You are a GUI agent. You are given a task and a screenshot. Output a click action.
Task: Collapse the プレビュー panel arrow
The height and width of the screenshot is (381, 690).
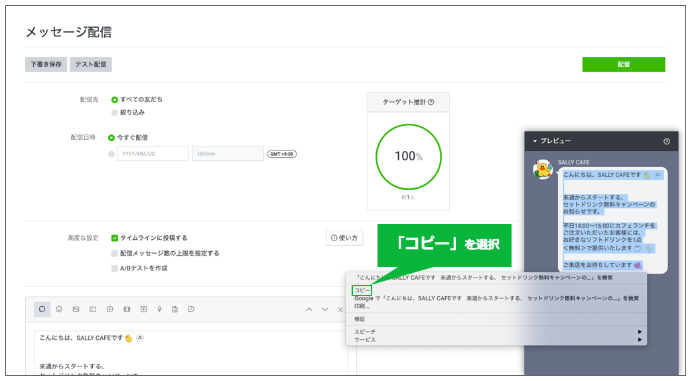pyautogui.click(x=535, y=141)
